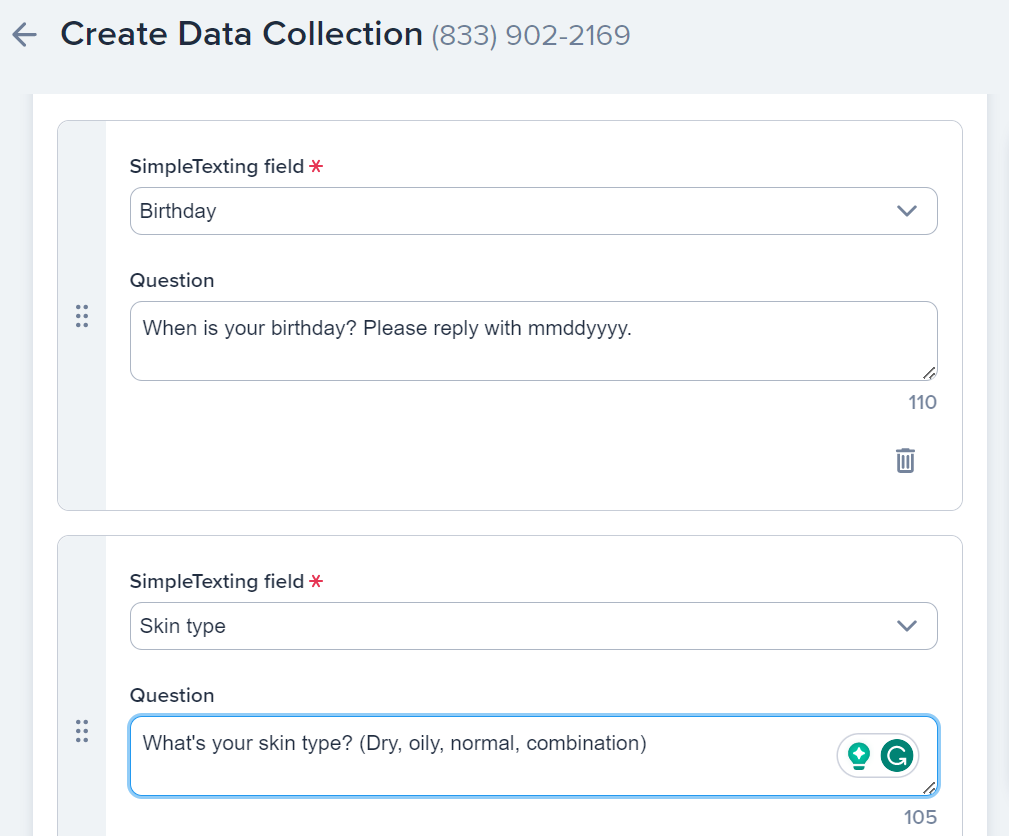Expand the chevron on the Skin type field selector
Viewport: 1009px width, 836px height.
(x=906, y=625)
